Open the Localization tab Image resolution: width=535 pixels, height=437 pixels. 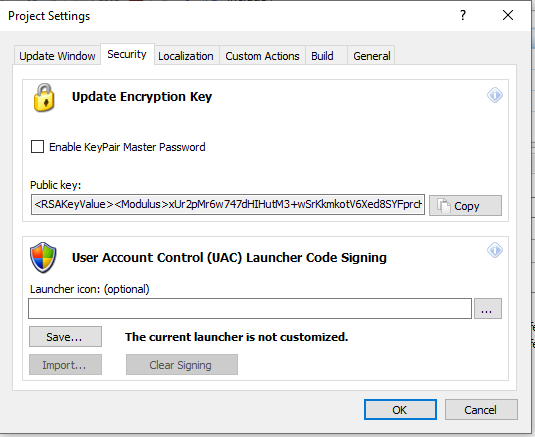coord(186,56)
